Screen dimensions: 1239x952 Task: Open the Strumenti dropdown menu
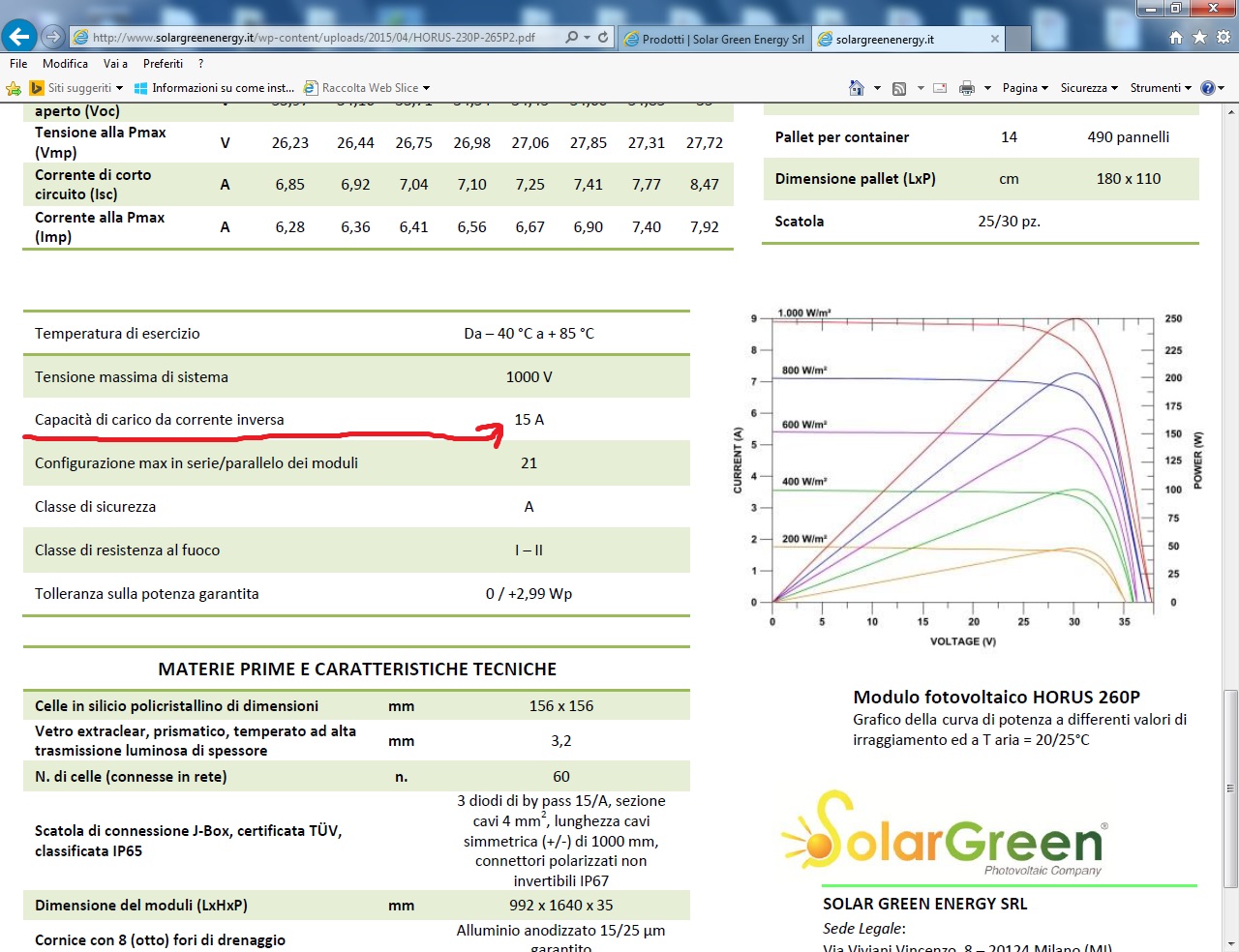1161,88
